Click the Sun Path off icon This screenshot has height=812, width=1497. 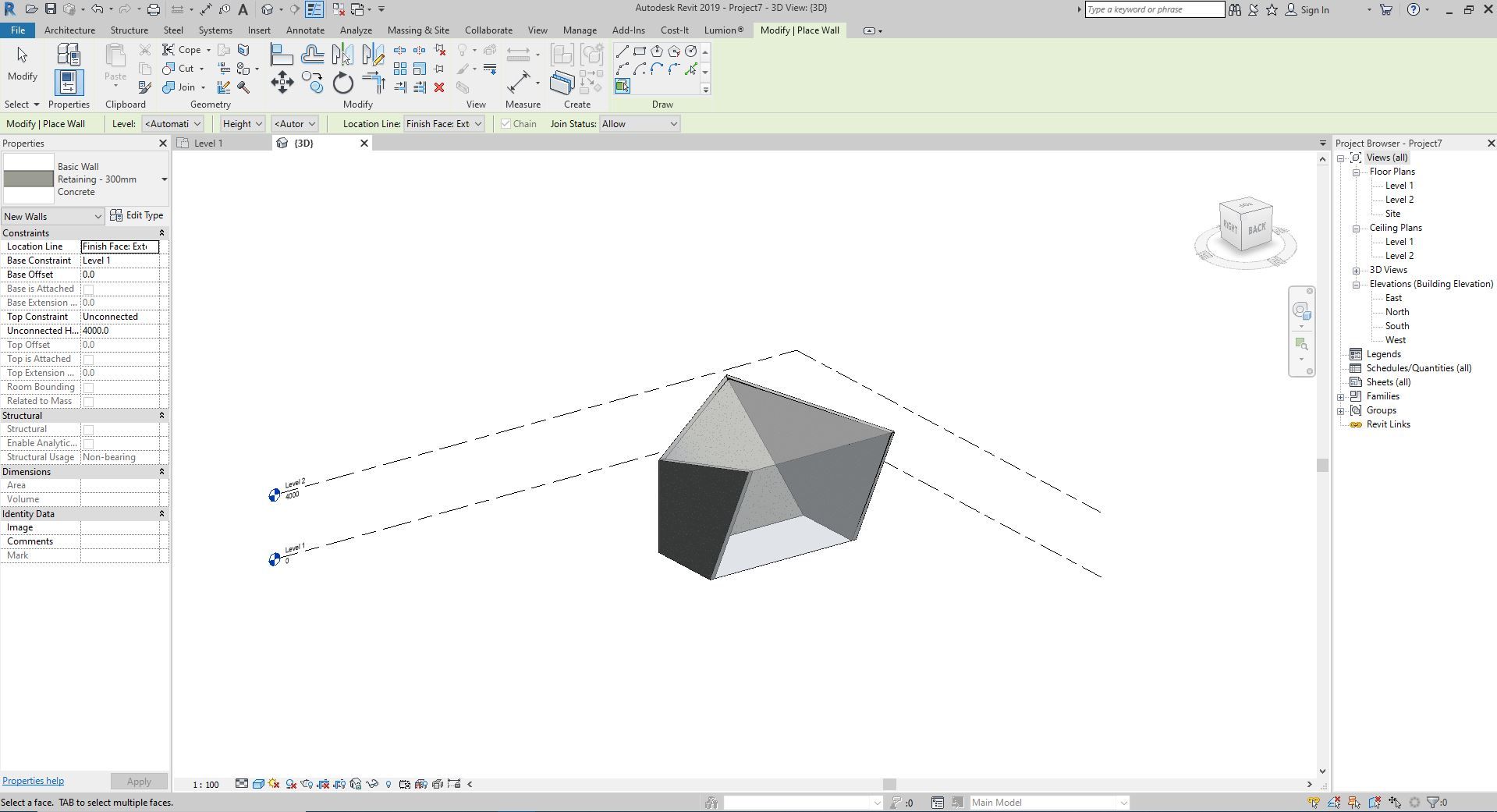274,784
